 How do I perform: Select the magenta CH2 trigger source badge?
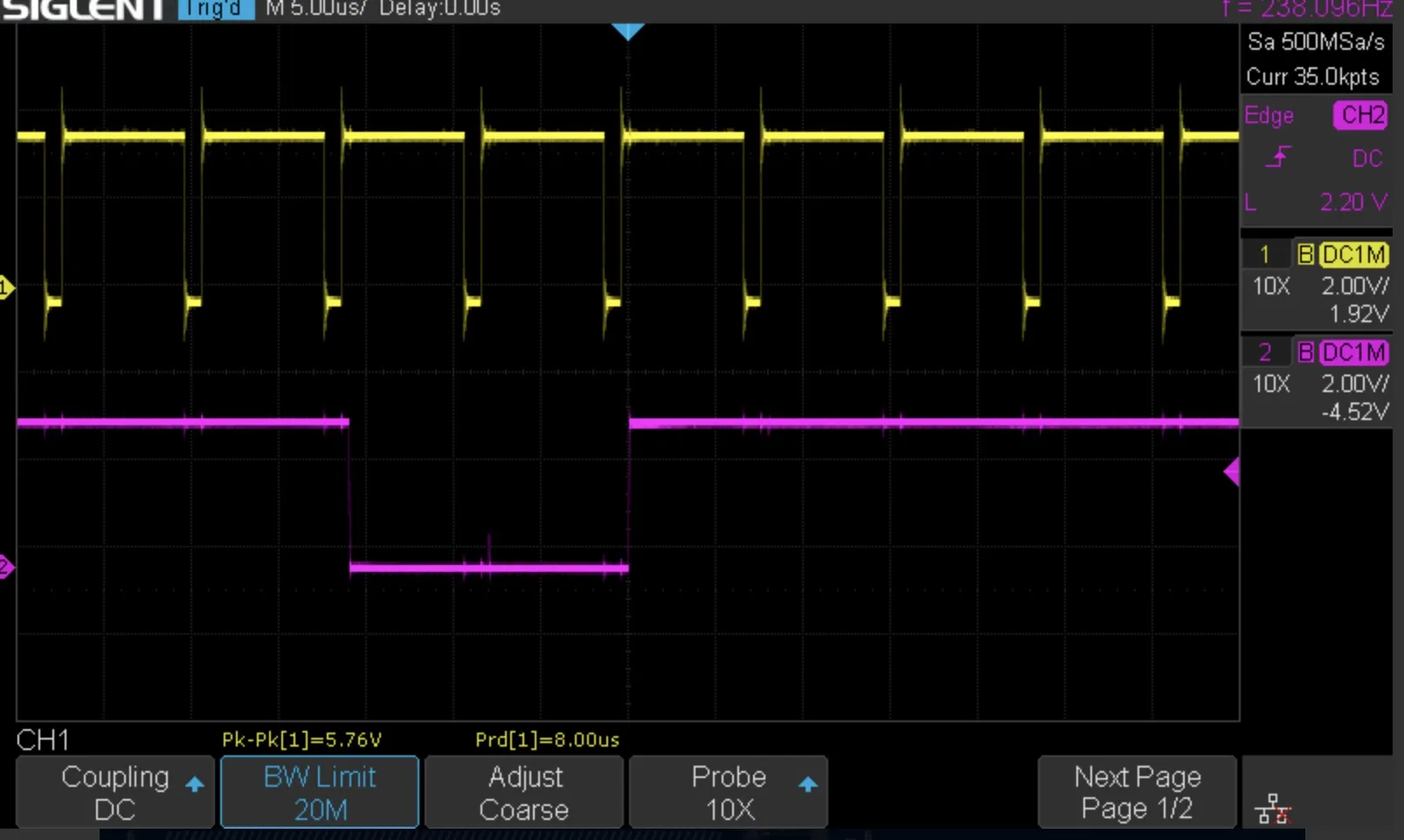tap(1361, 115)
